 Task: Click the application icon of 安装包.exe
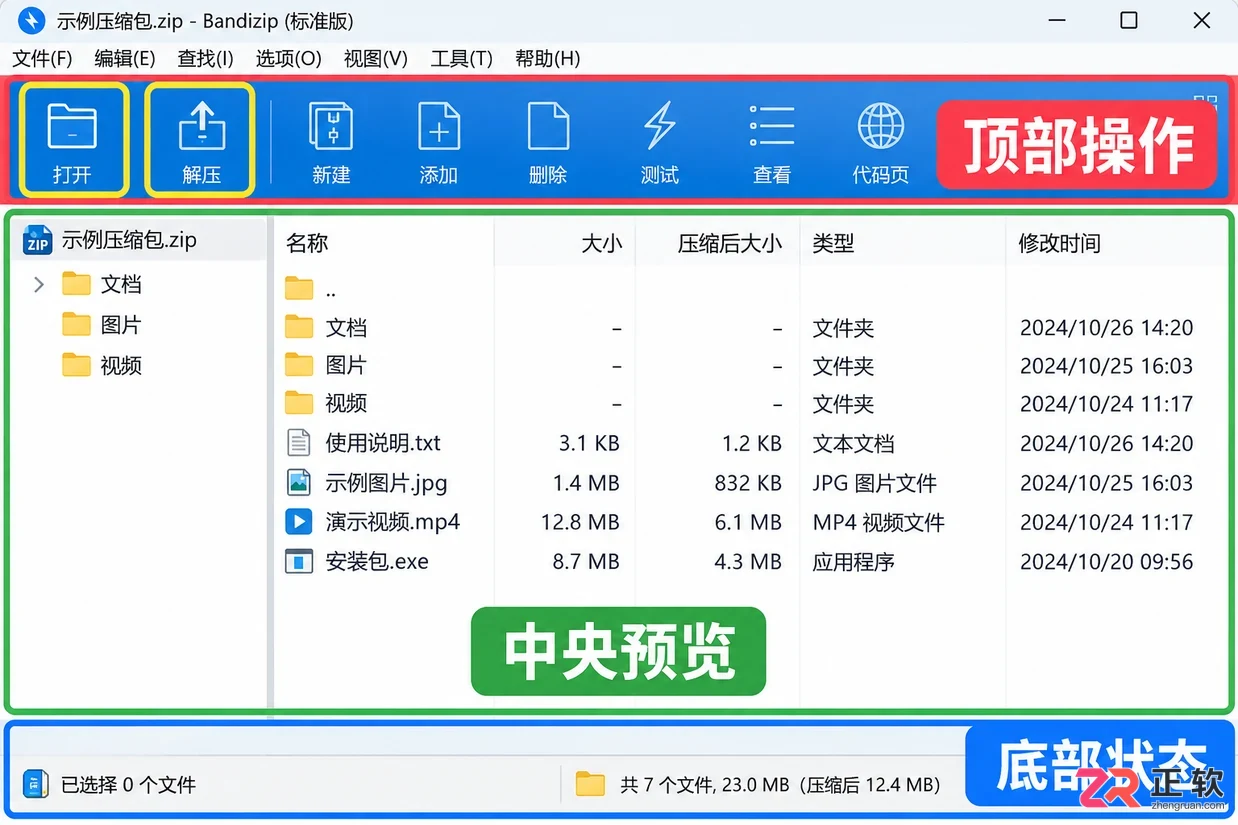(x=299, y=562)
